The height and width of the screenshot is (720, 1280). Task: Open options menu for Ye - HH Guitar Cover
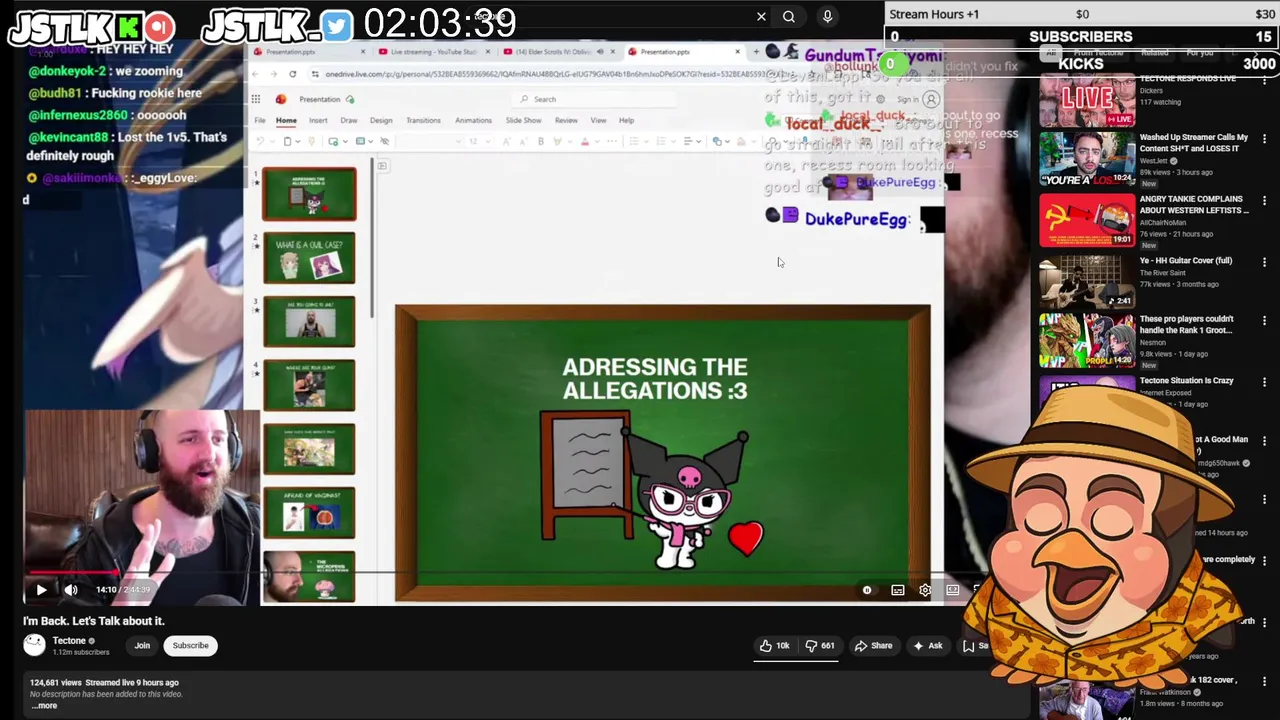tap(1264, 262)
